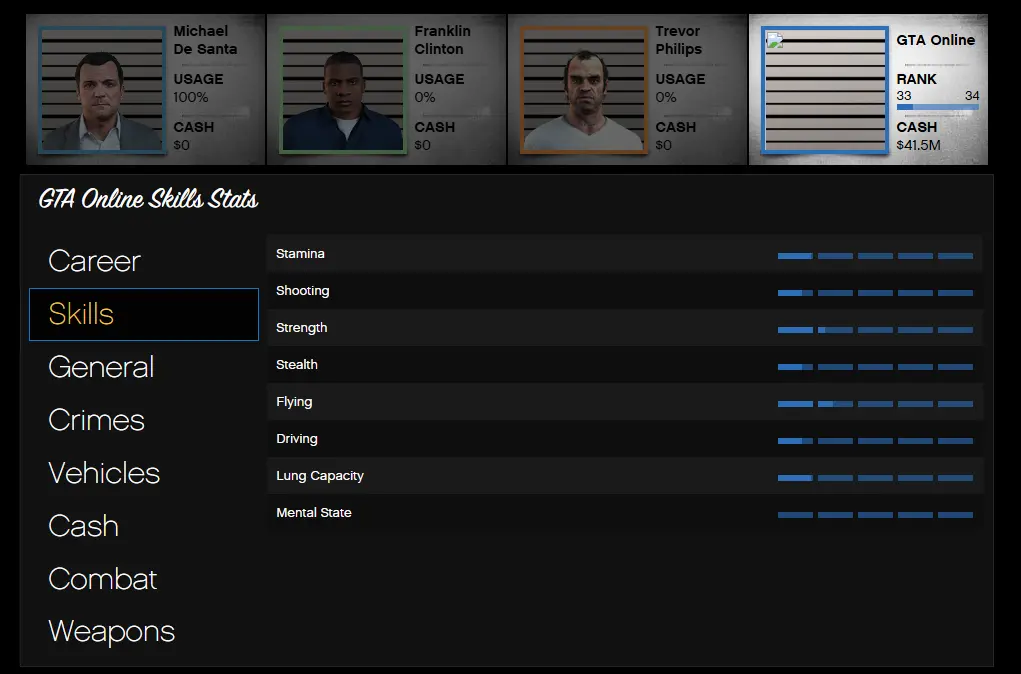Open the Skills stats section
The image size is (1021, 674).
pos(144,315)
